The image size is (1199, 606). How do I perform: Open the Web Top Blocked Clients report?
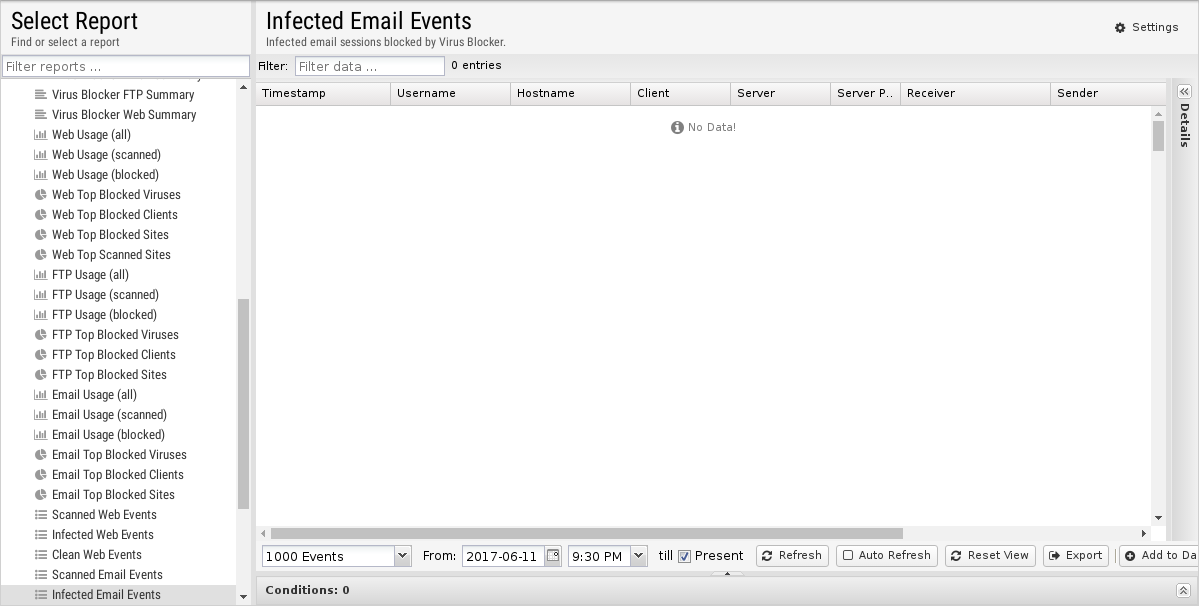coord(114,215)
